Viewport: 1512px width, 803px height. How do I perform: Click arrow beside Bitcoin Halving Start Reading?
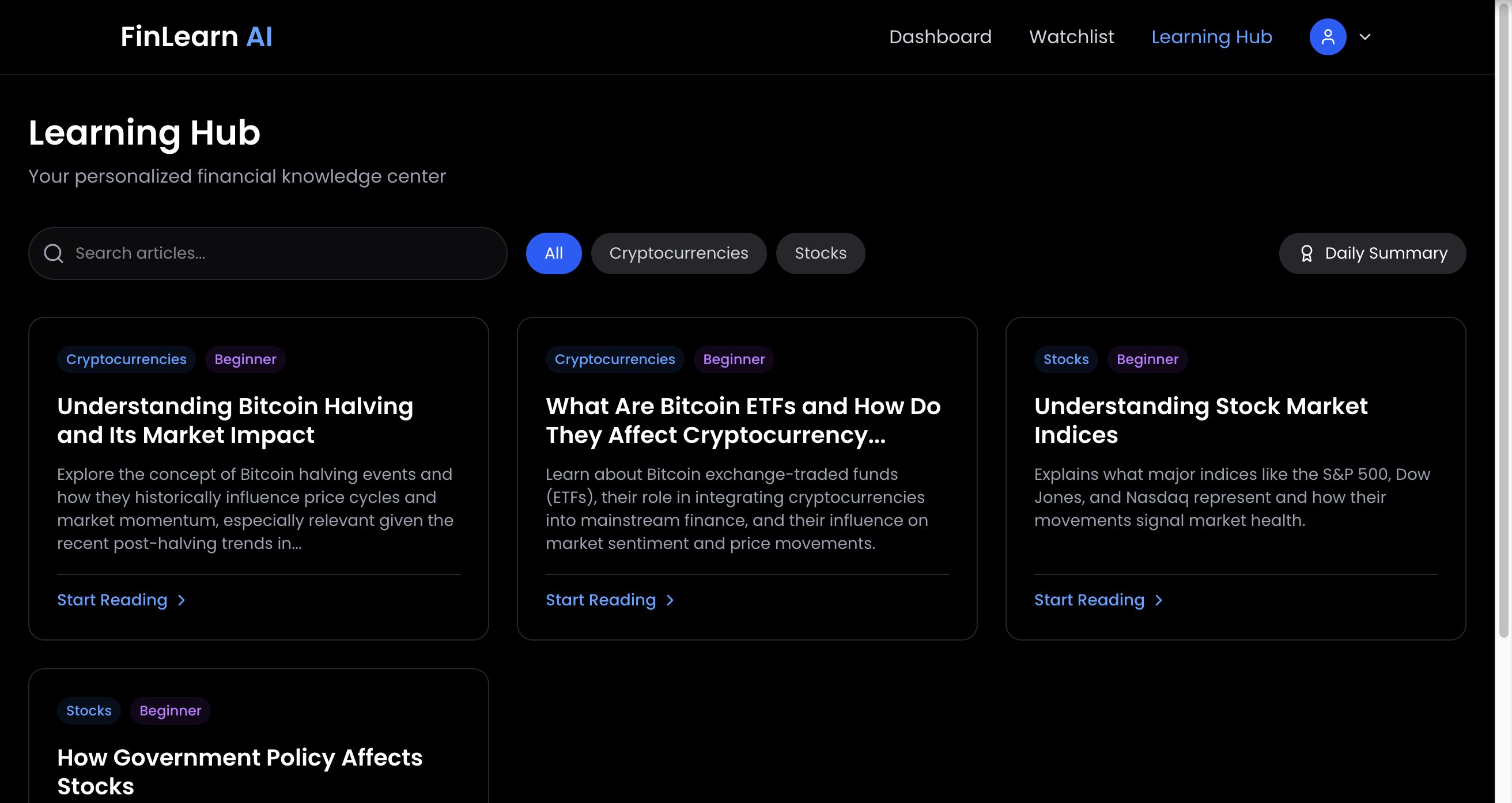click(x=182, y=600)
